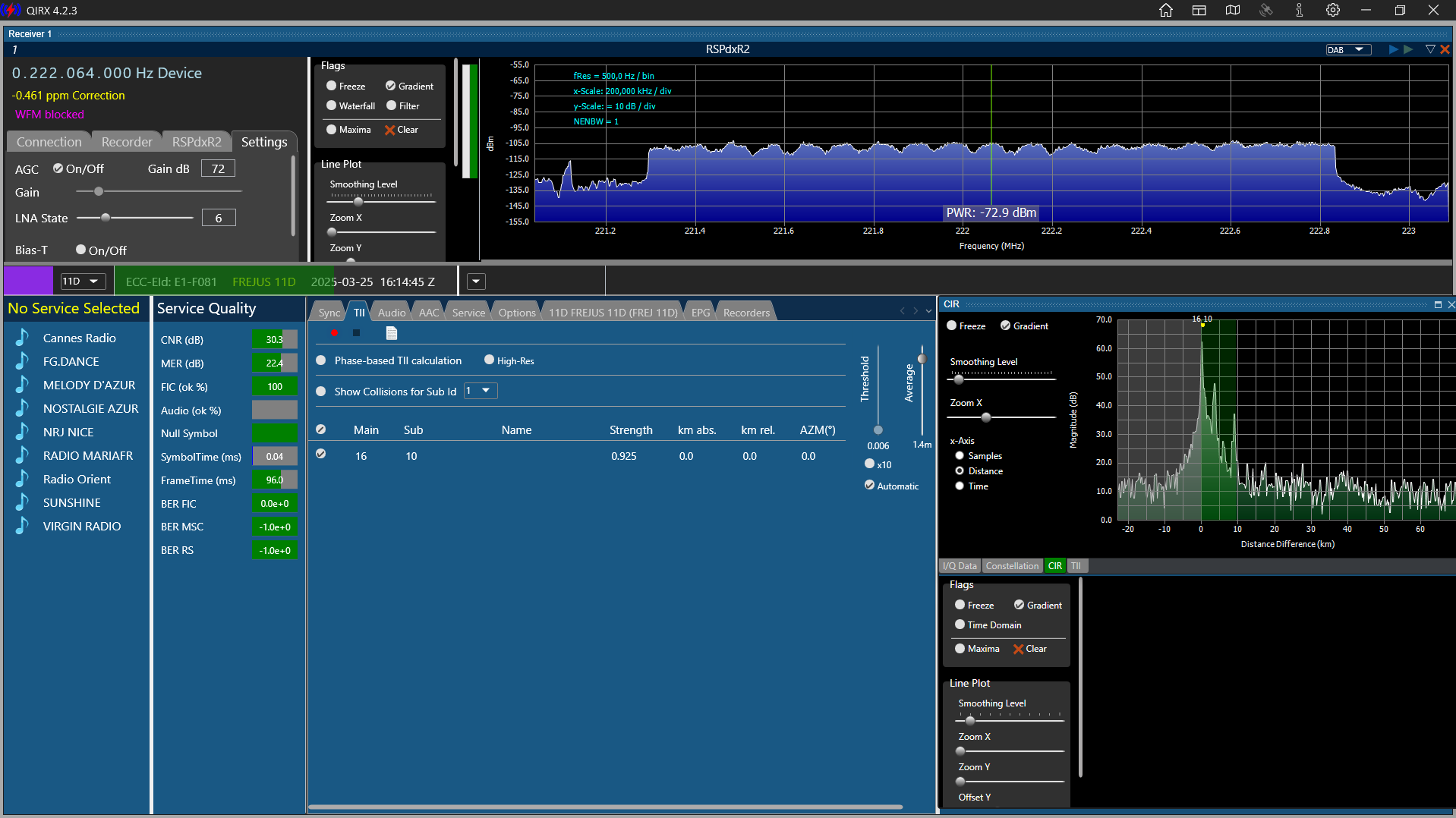This screenshot has width=1456, height=818.
Task: Open the info icon
Action: 1300,10
